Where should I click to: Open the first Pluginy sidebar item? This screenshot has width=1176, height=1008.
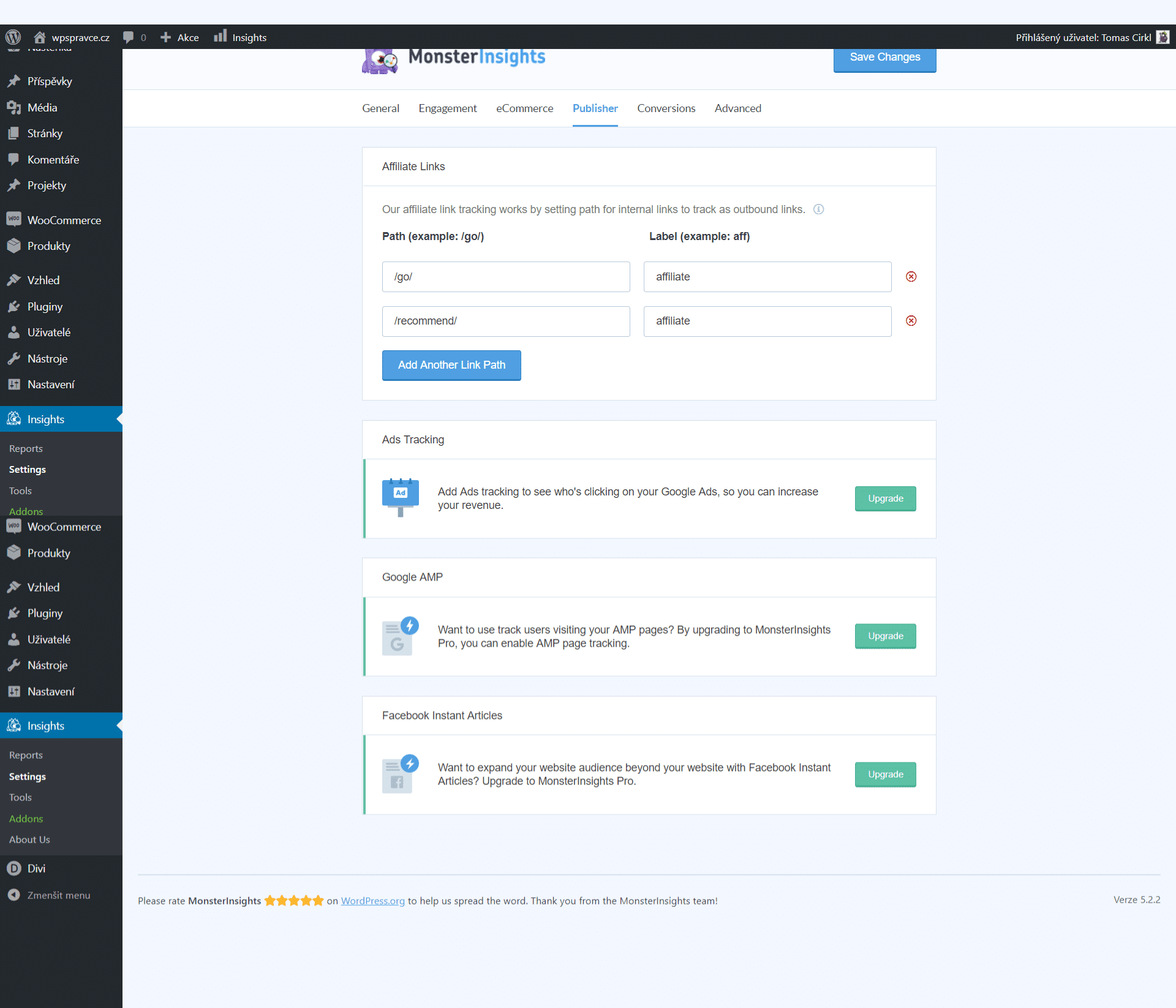pos(61,307)
